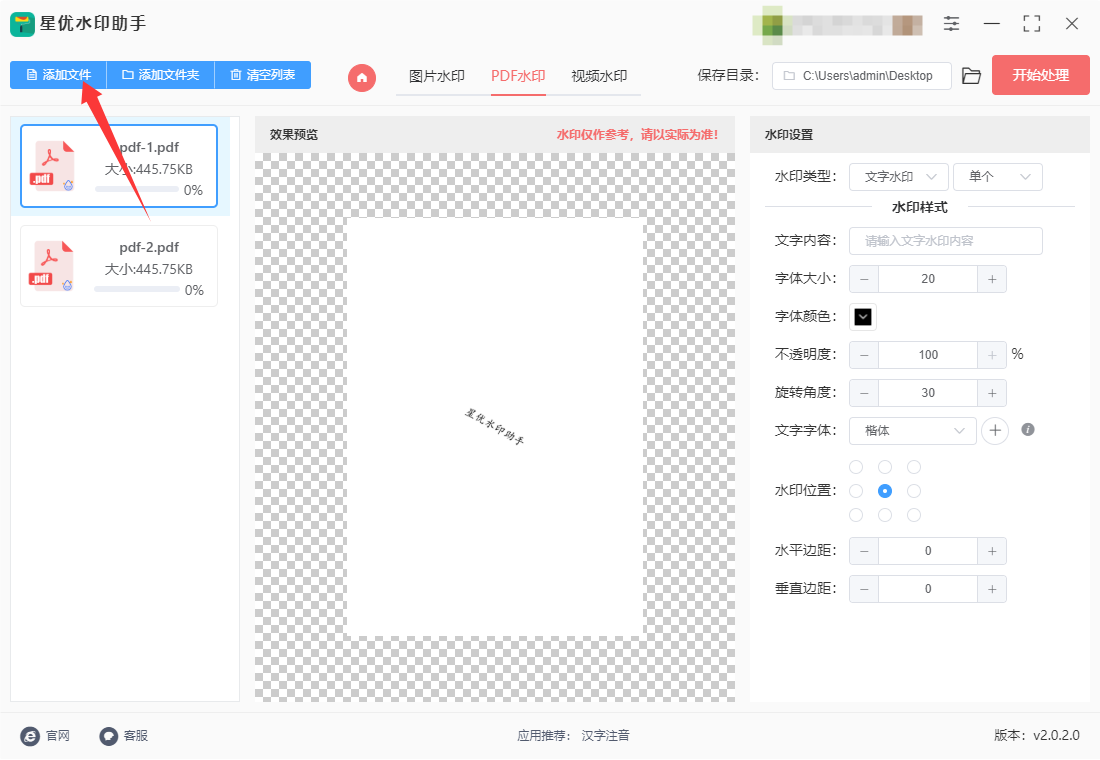
Task: Click the save directory path field
Action: pos(861,76)
